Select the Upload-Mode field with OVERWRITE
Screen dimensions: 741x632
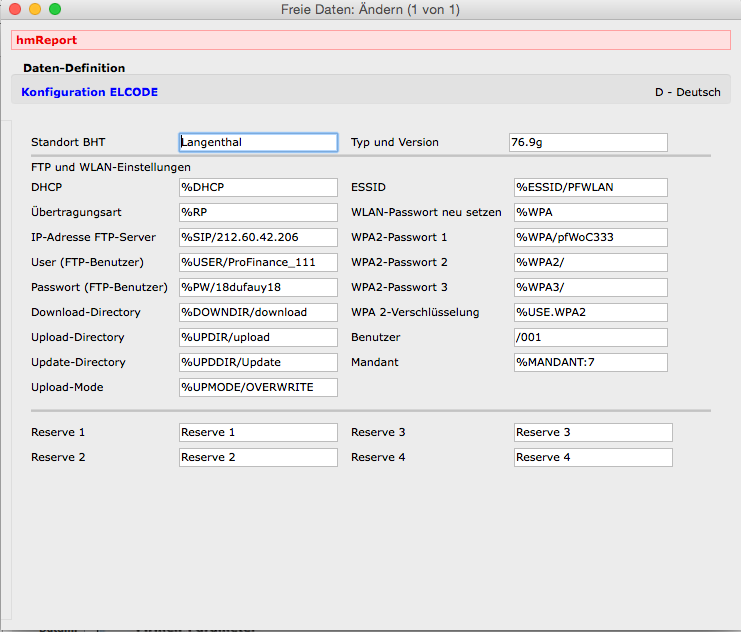coord(258,387)
